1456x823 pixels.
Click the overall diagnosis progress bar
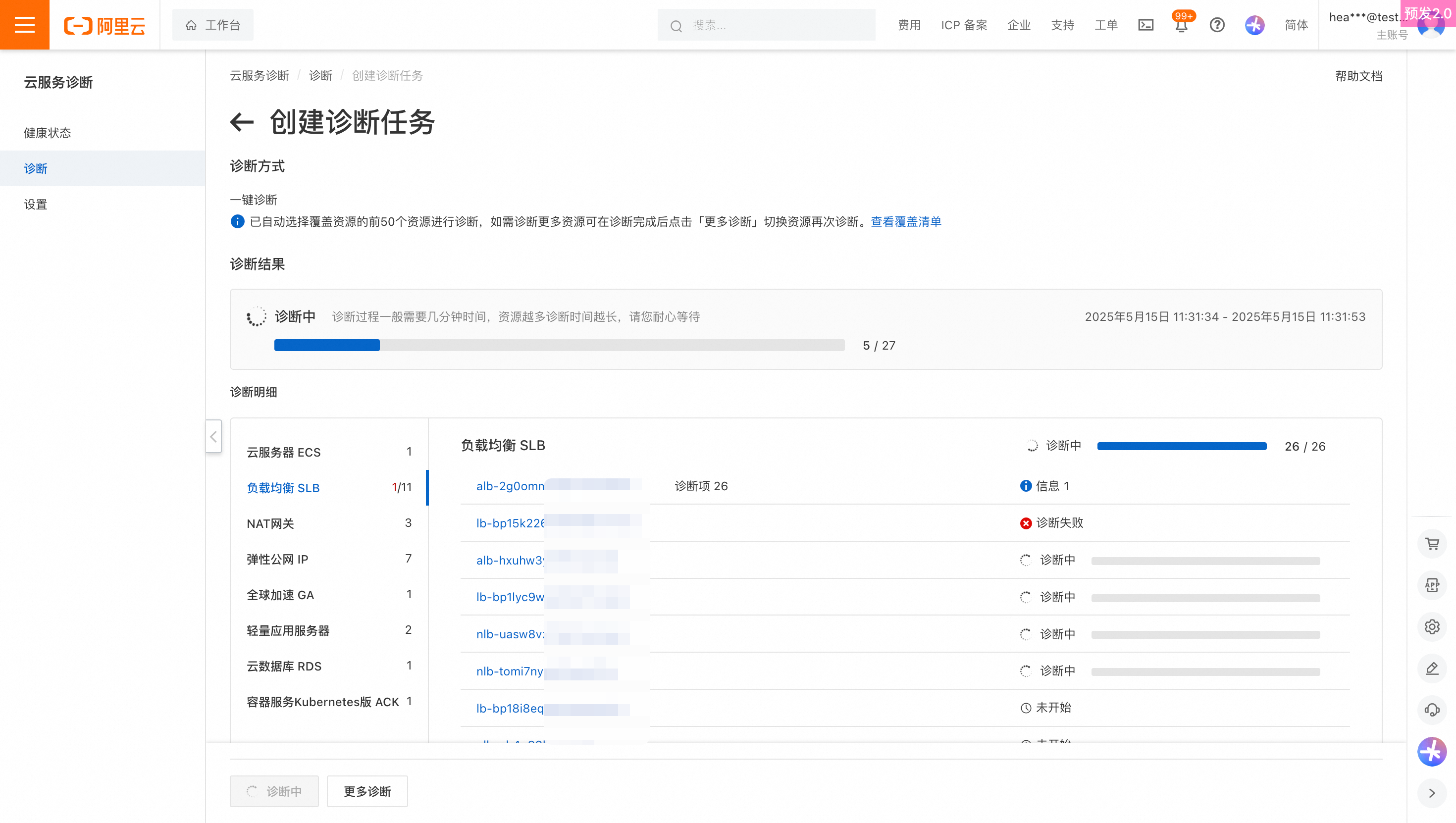click(559, 345)
